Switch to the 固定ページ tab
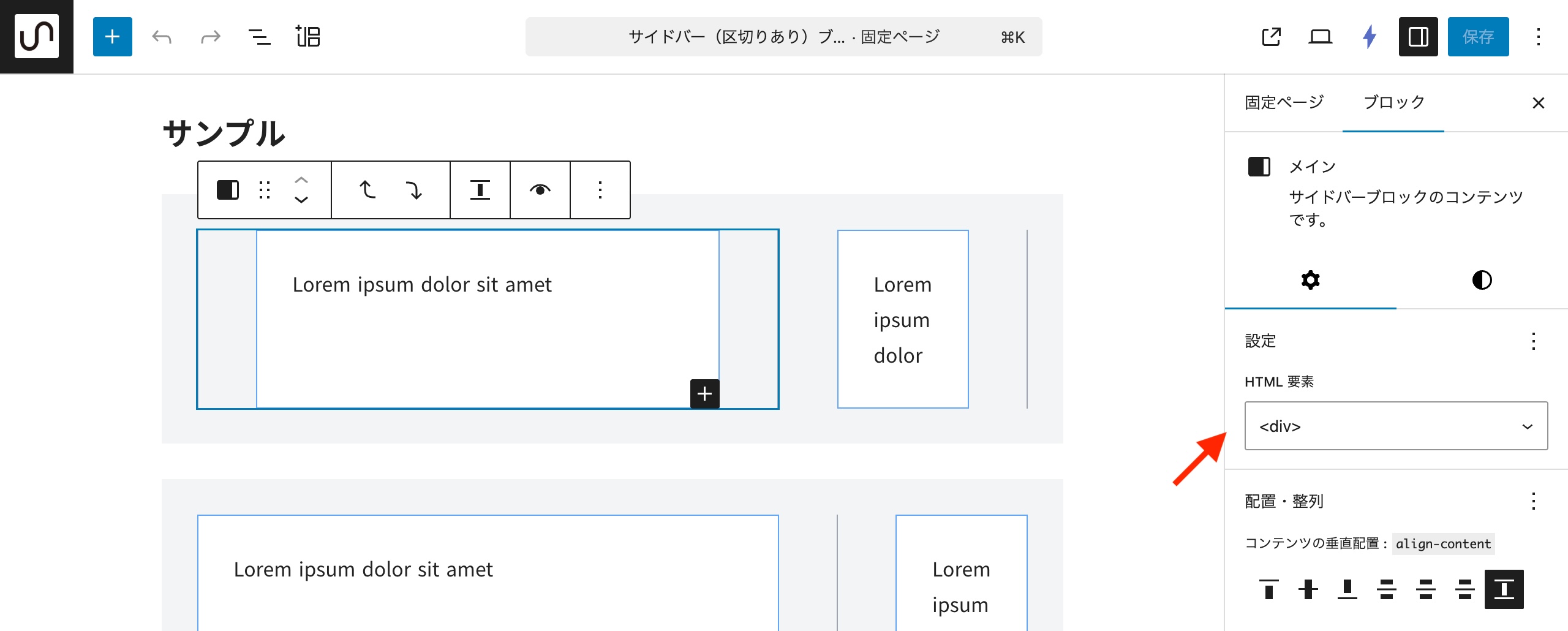 tap(1284, 102)
